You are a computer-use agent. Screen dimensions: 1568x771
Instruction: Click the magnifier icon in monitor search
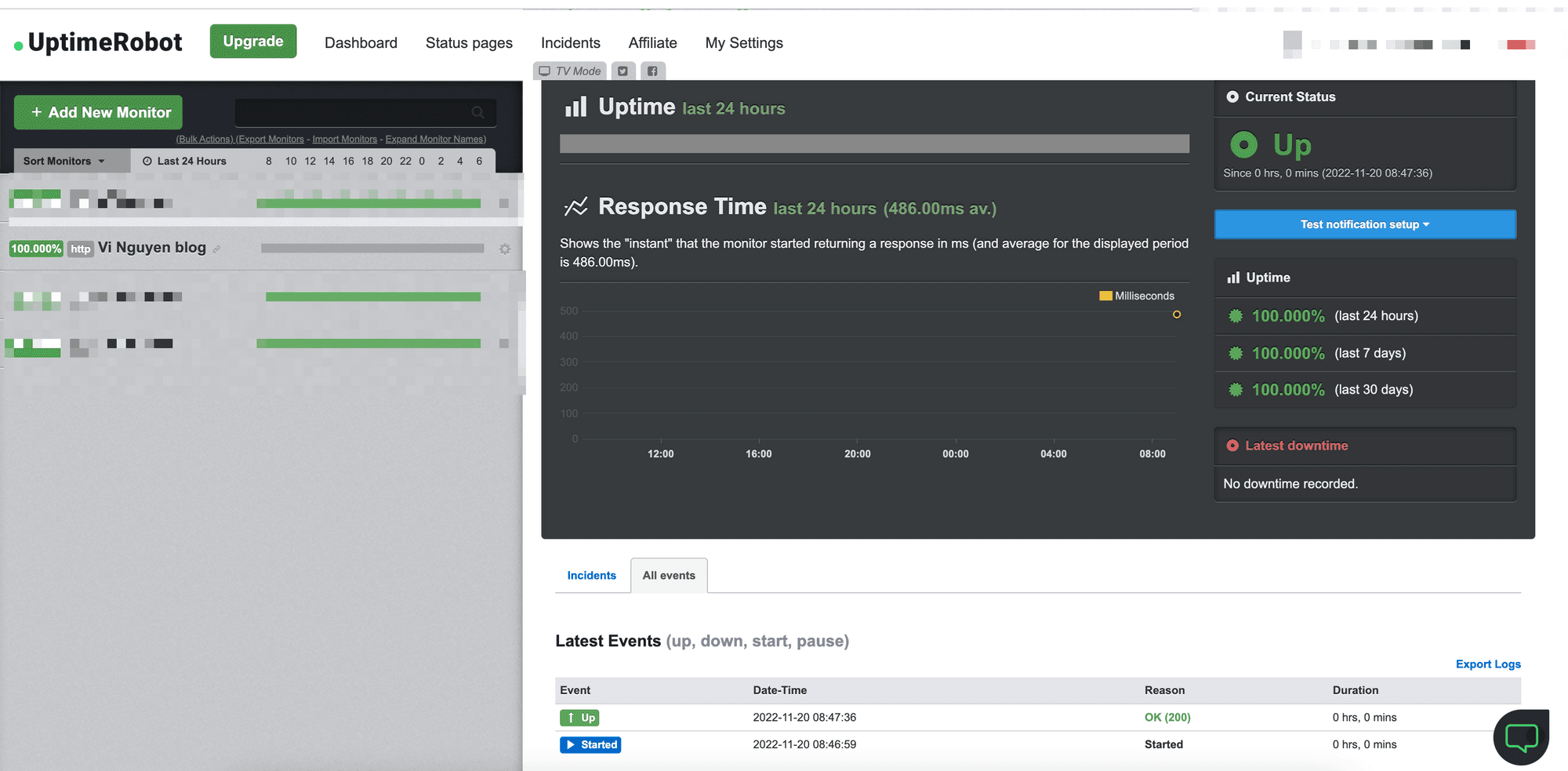point(477,113)
